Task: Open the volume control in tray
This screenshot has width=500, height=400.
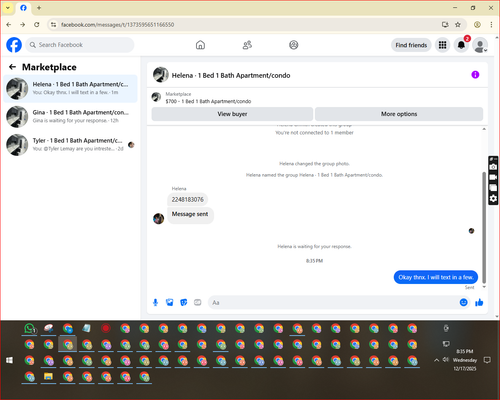Action: pos(446,359)
